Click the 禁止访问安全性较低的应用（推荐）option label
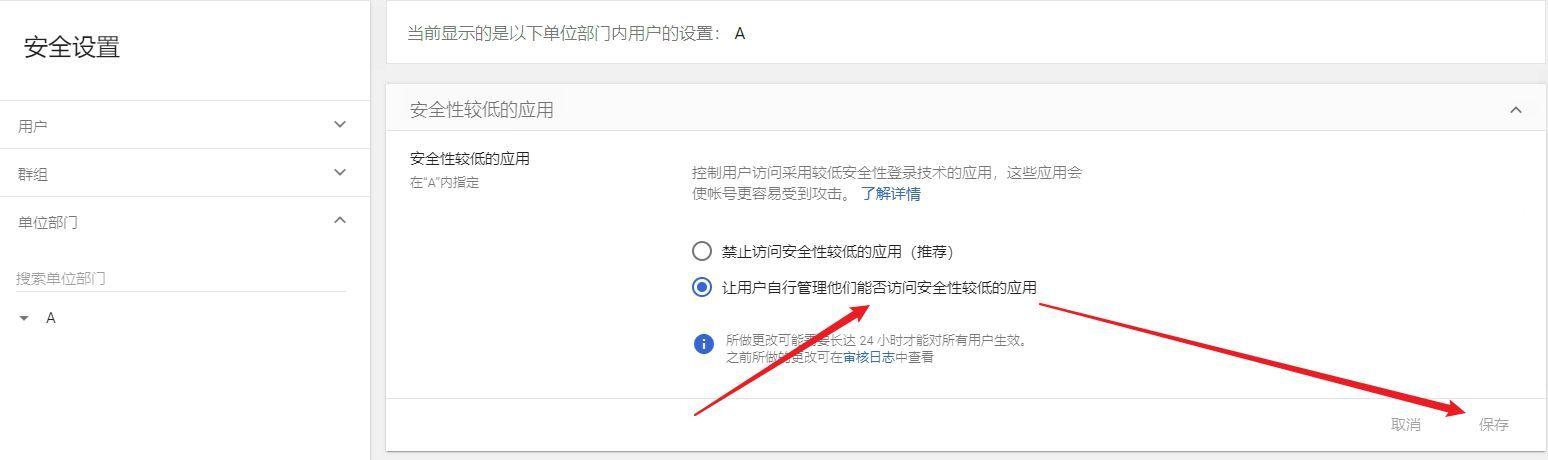1548x460 pixels. coord(845,252)
